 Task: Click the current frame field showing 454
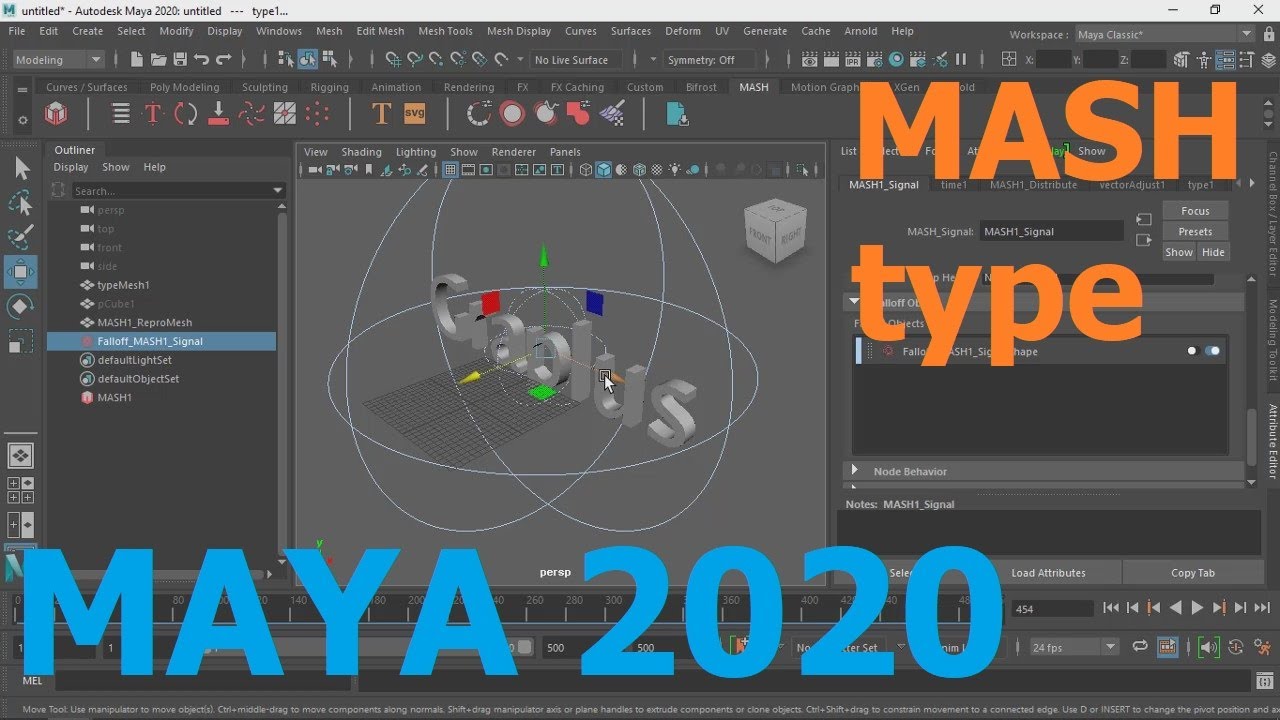[x=1052, y=608]
